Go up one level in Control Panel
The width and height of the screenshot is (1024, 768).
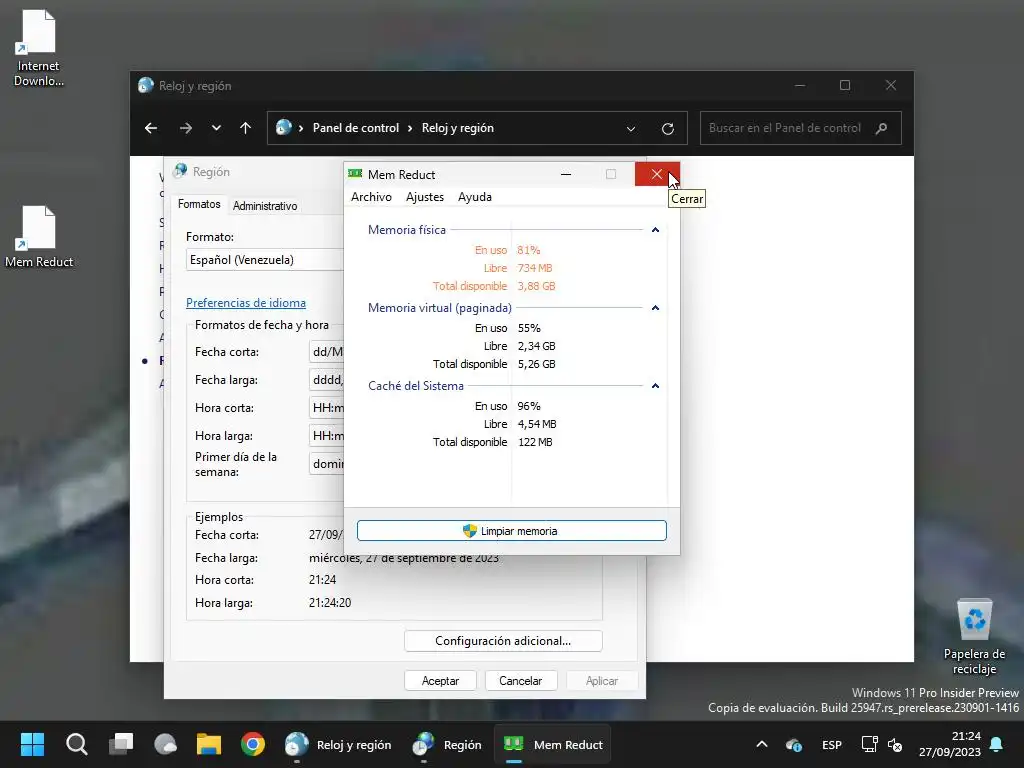click(x=246, y=128)
